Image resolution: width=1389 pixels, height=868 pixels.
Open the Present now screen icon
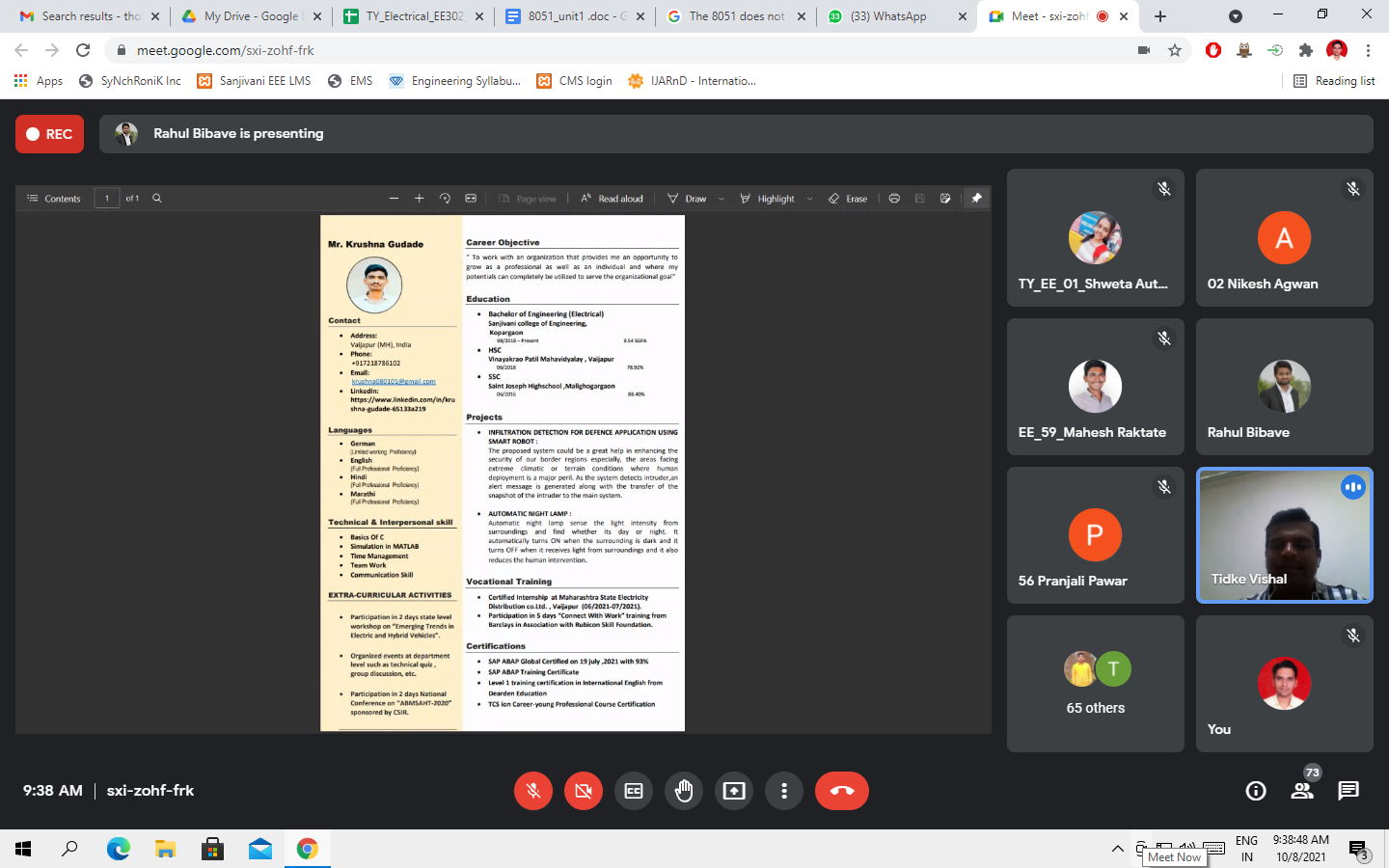point(734,791)
